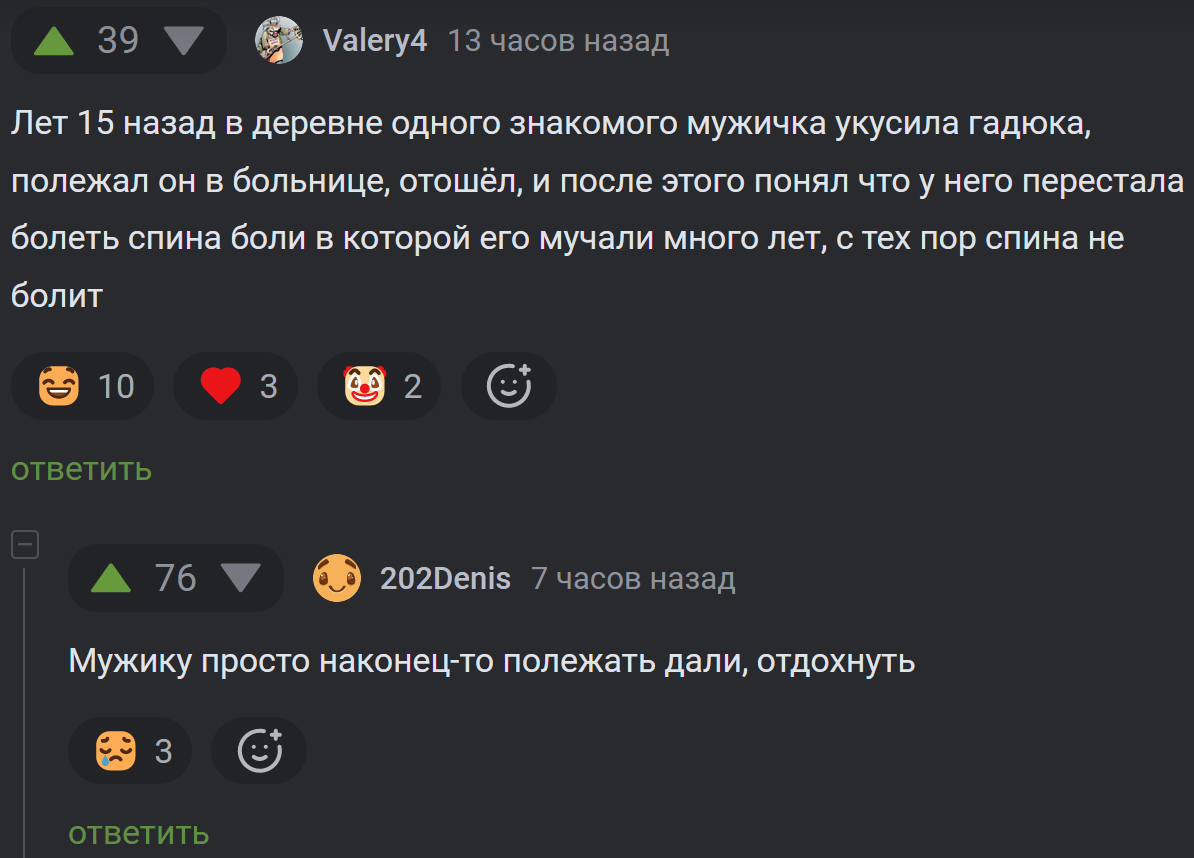Toggle crying emoji reaction on 202Denis's reply
The height and width of the screenshot is (858, 1194).
(x=130, y=751)
